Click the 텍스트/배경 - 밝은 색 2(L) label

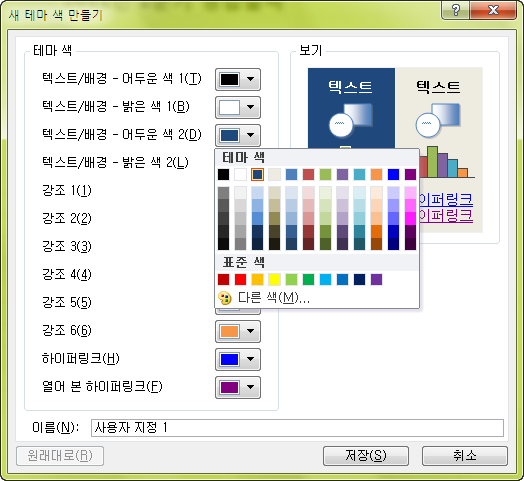click(115, 162)
